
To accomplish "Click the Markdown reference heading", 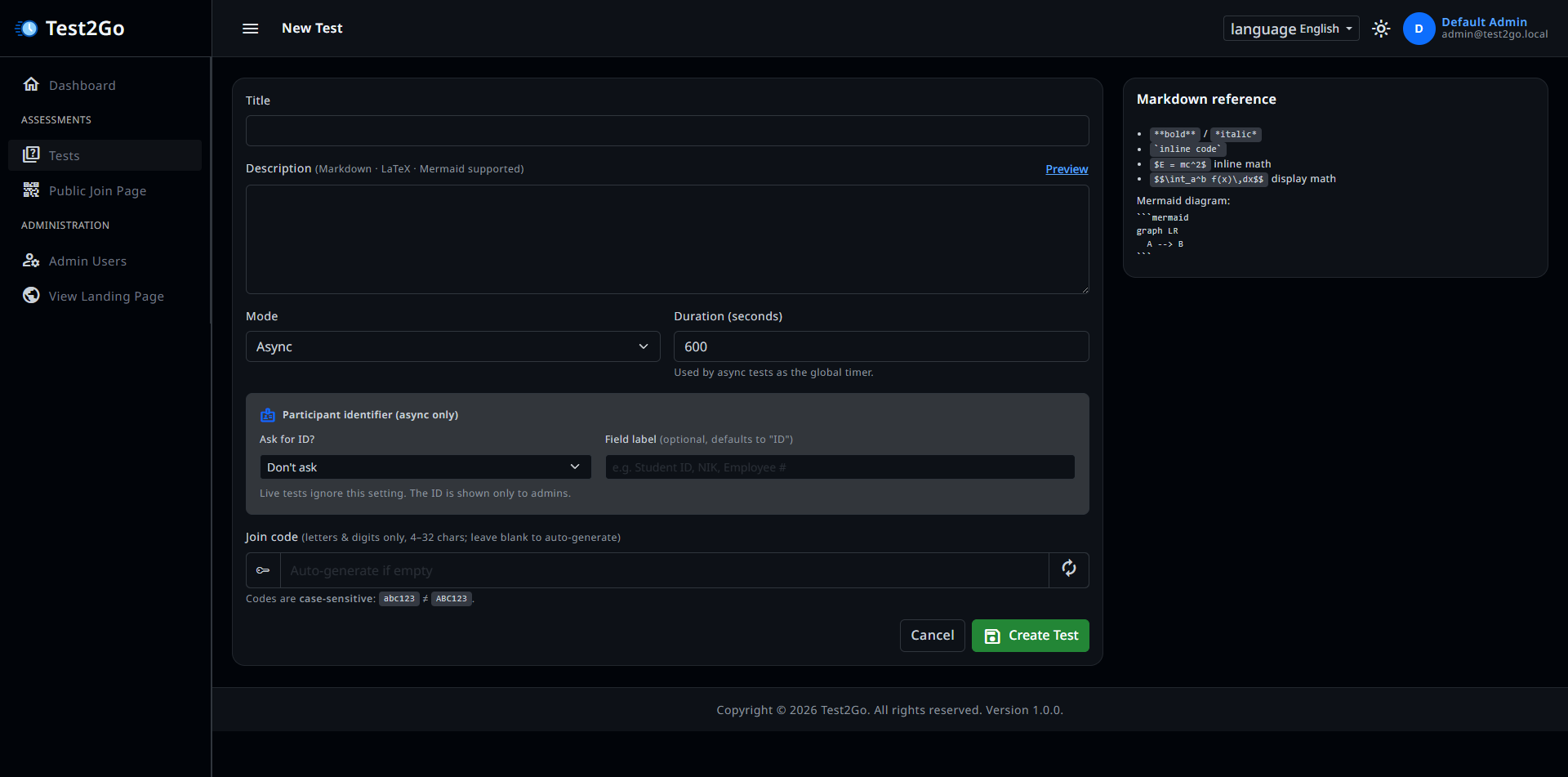I will [x=1206, y=99].
